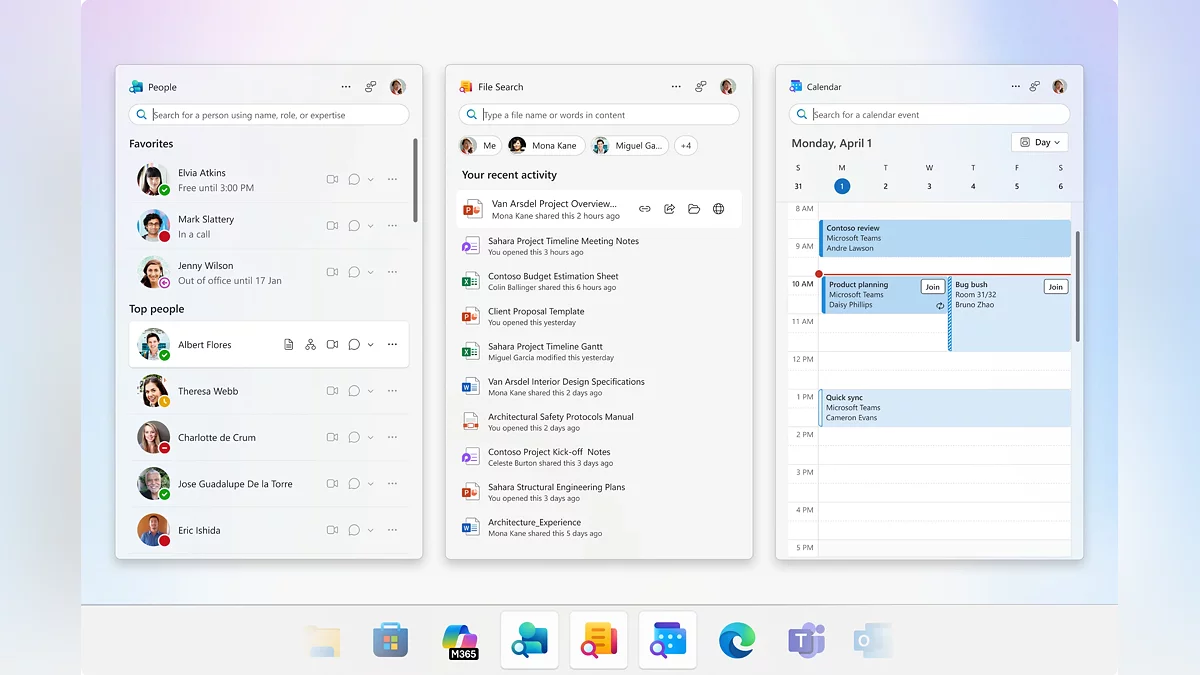View Albert Flores organization chart
This screenshot has height=675, width=1200.
[x=310, y=345]
